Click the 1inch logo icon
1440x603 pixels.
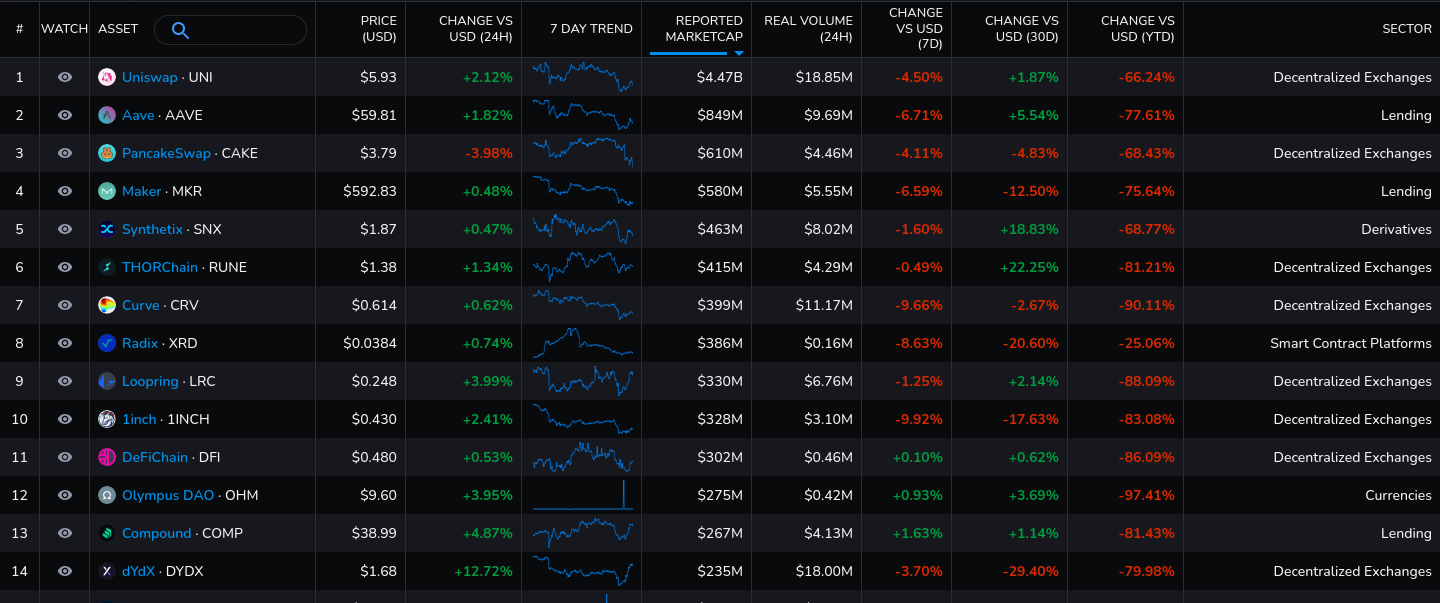tap(107, 419)
